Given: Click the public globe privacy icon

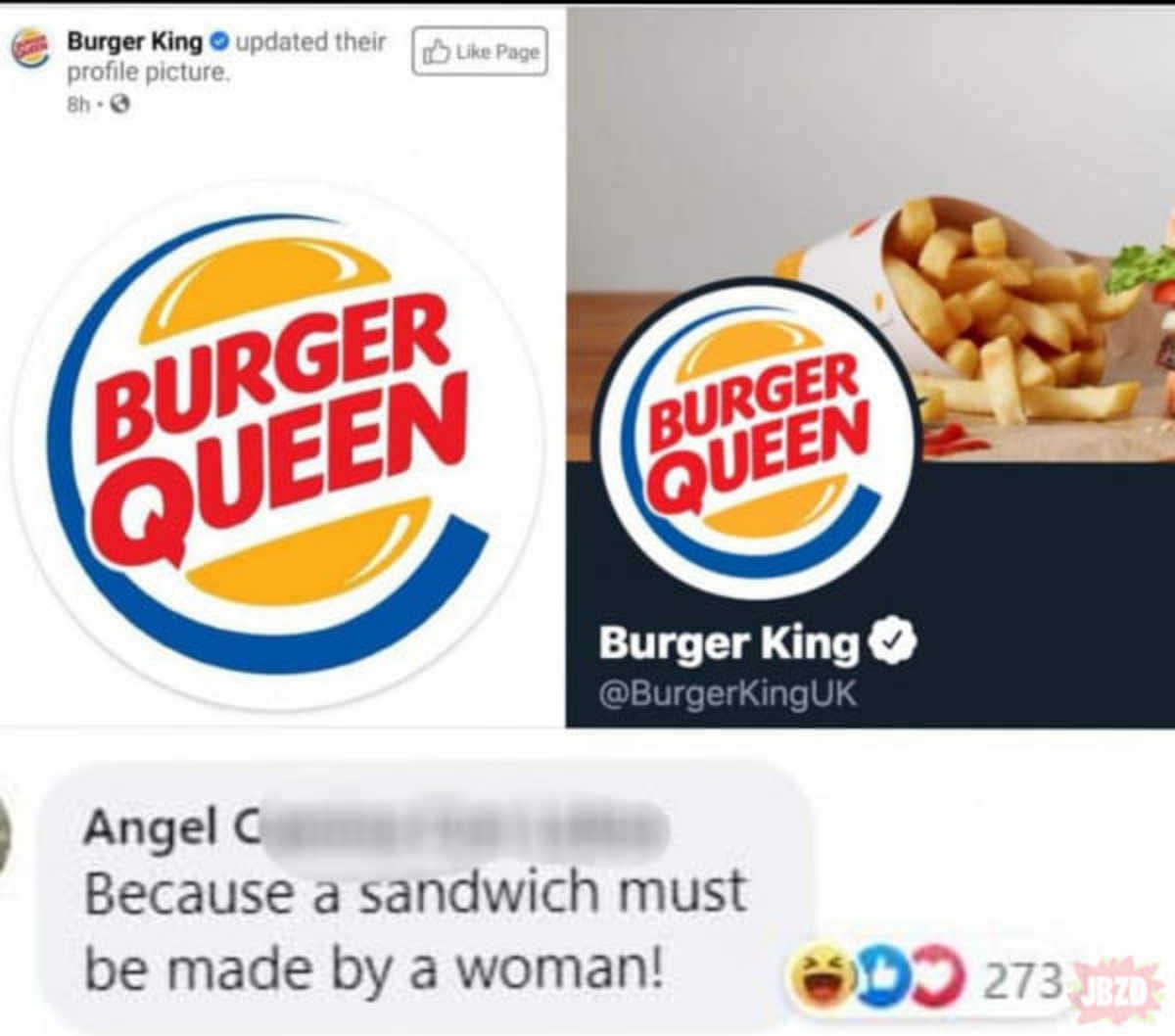Looking at the screenshot, I should [121, 104].
